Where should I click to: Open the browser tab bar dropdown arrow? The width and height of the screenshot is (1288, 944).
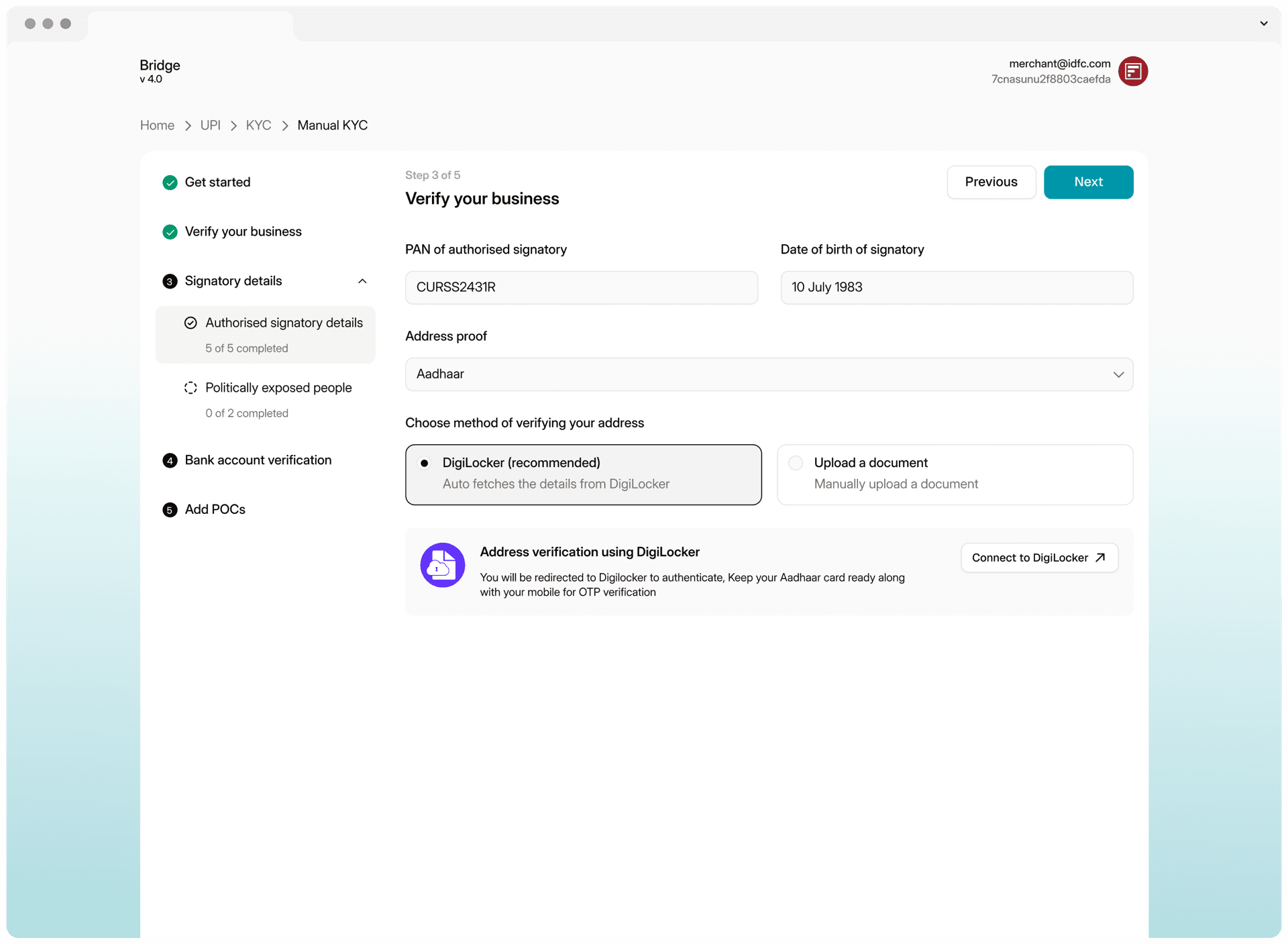click(x=1264, y=23)
